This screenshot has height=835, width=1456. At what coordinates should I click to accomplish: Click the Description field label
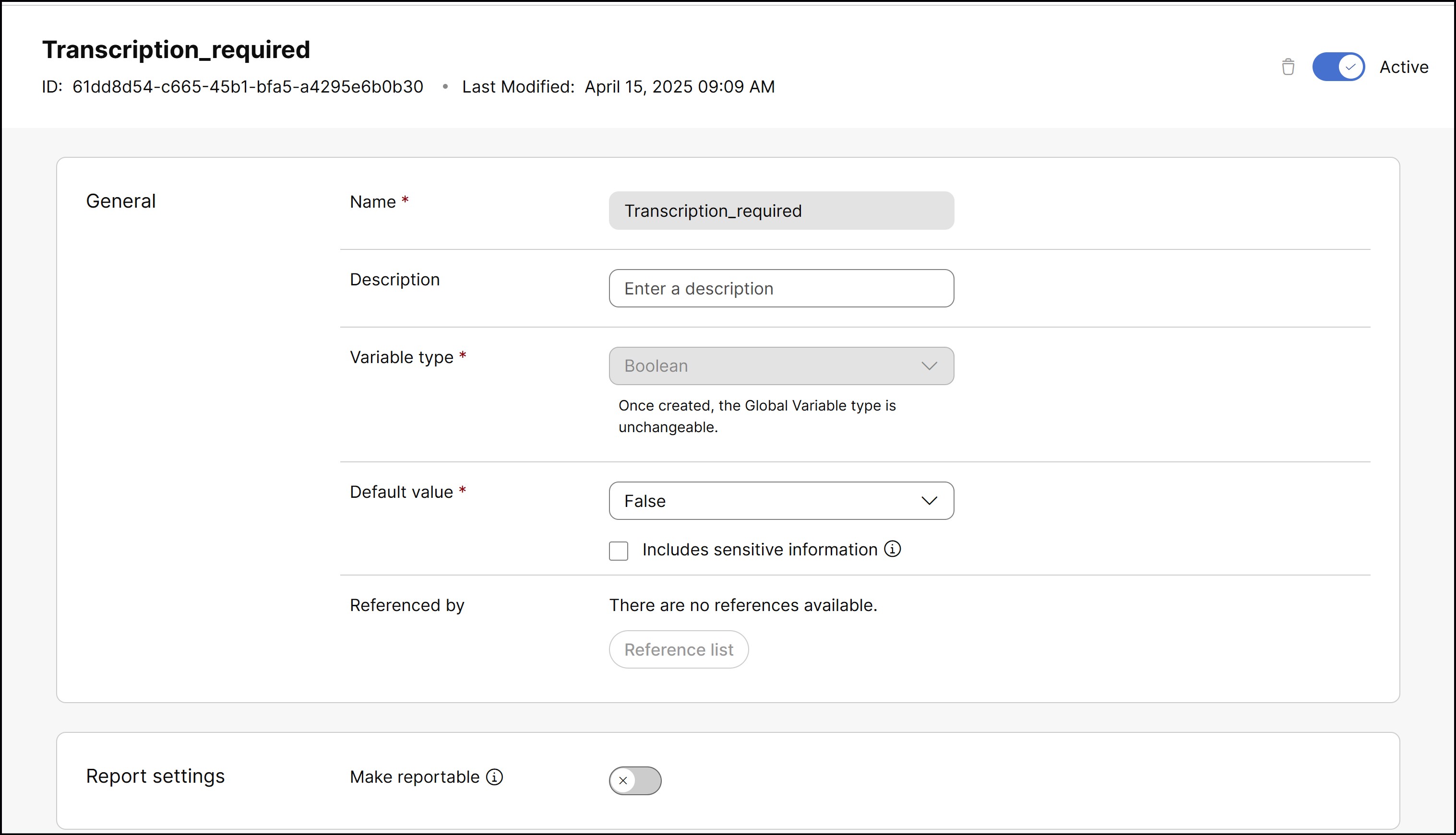click(394, 280)
